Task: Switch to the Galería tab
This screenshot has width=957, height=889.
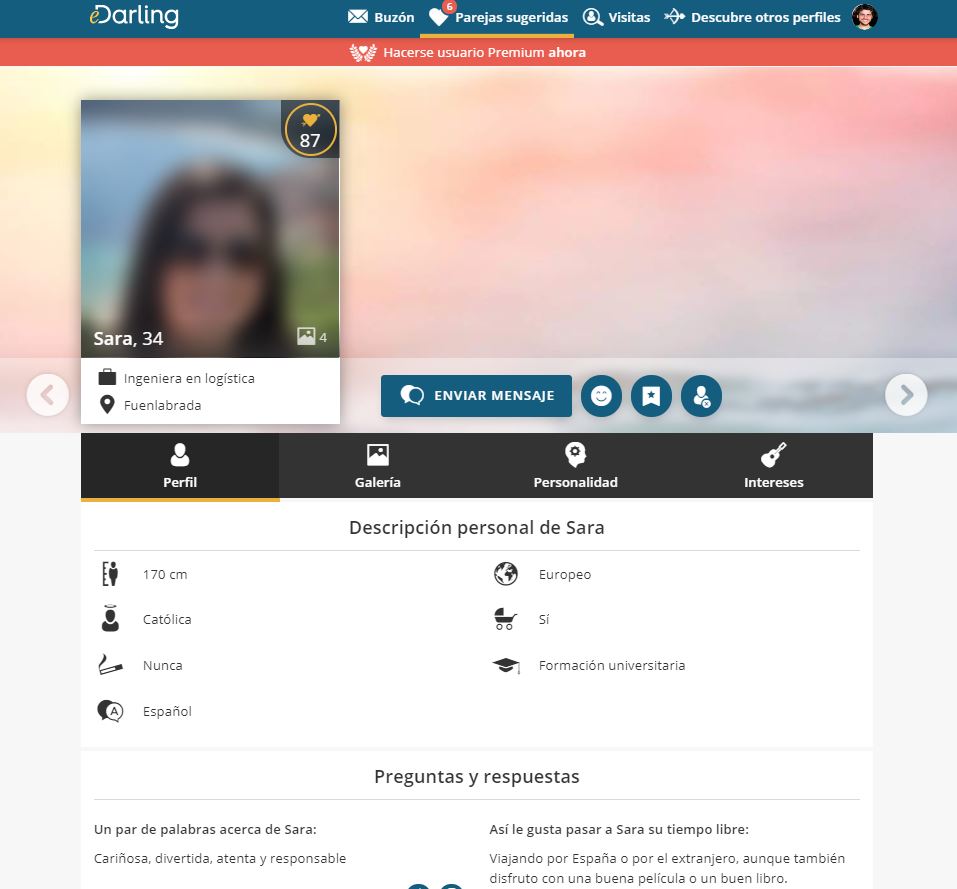Action: 378,467
